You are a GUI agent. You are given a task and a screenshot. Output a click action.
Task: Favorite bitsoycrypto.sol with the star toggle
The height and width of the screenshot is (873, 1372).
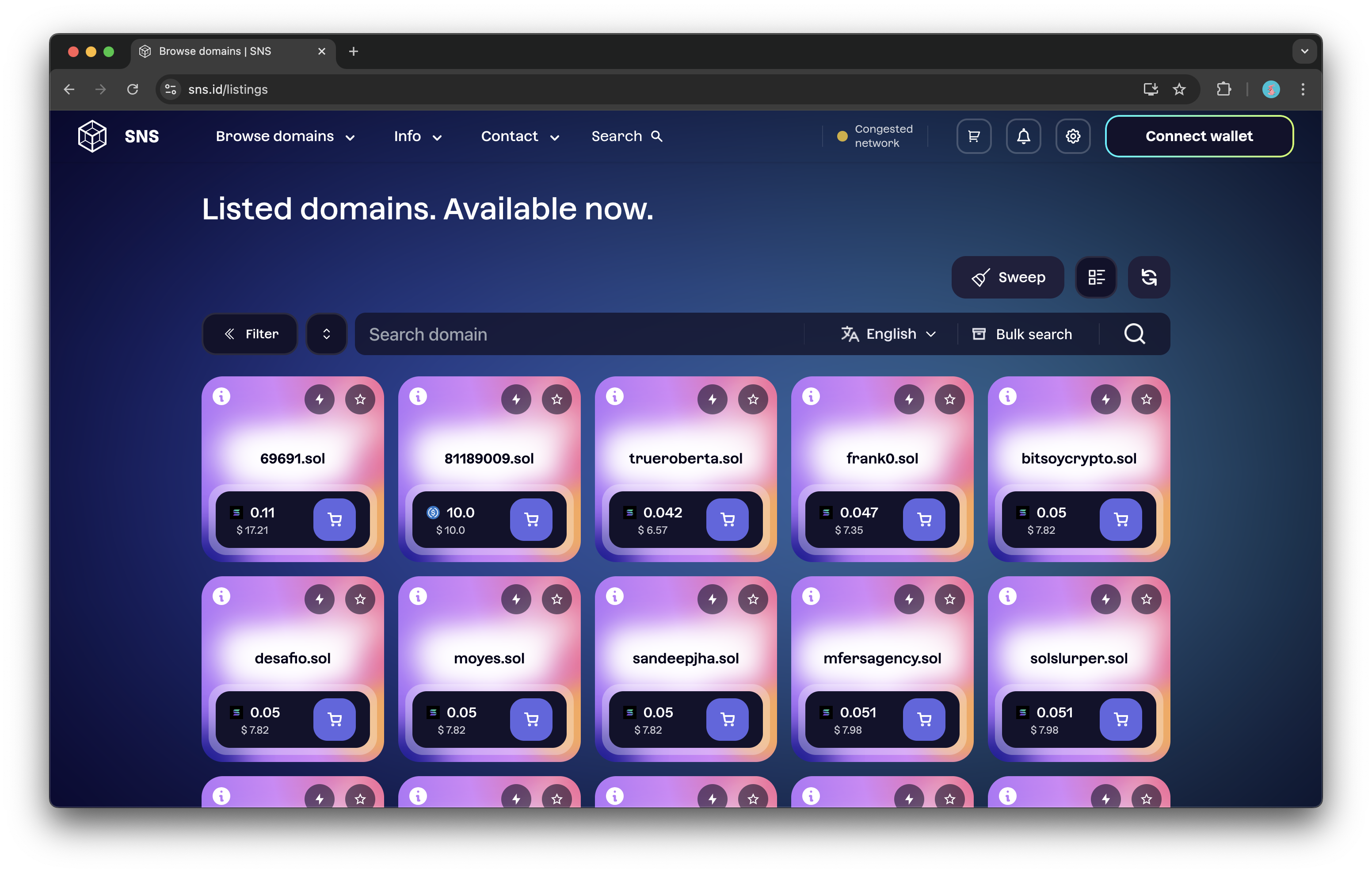pyautogui.click(x=1147, y=399)
